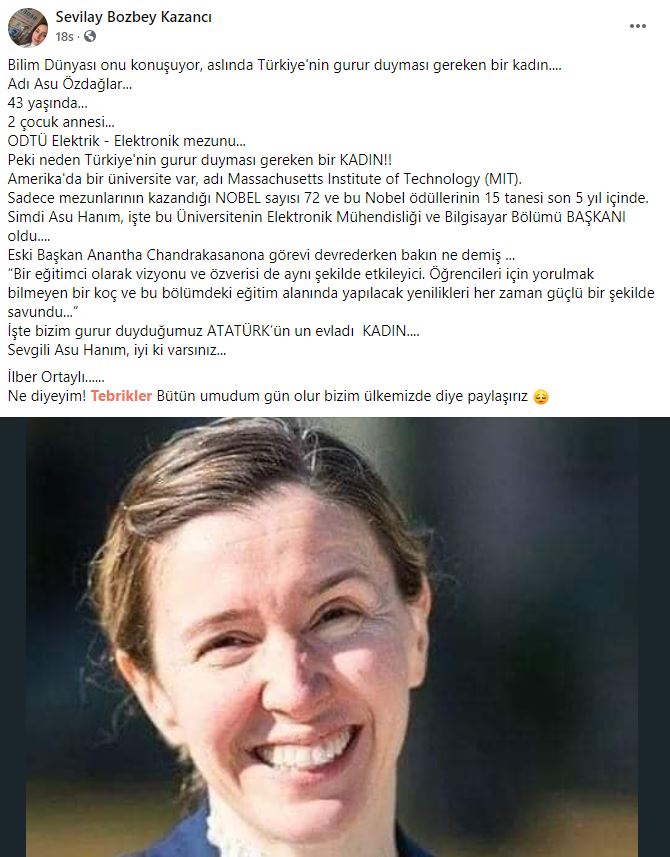Click the line 'Adı Asu Özdağlar...'
The image size is (670, 857).
pyautogui.click(x=70, y=84)
